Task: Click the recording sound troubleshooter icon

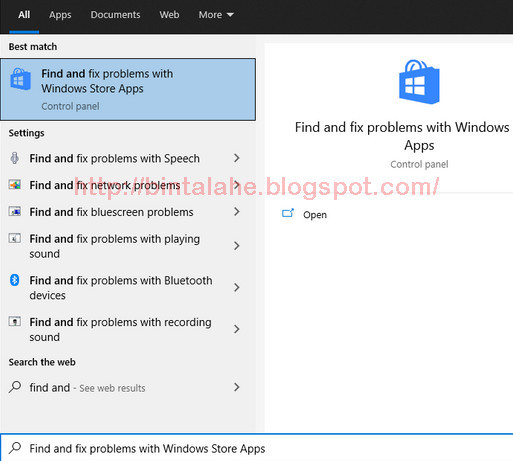Action: [x=15, y=321]
